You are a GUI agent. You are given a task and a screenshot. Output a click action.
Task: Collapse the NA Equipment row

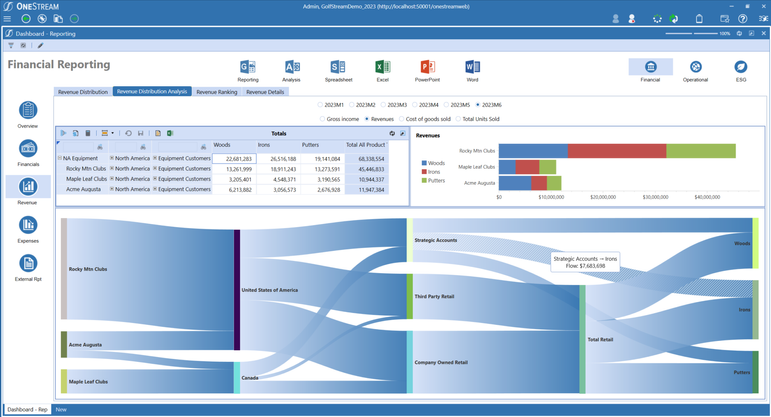tap(59, 158)
